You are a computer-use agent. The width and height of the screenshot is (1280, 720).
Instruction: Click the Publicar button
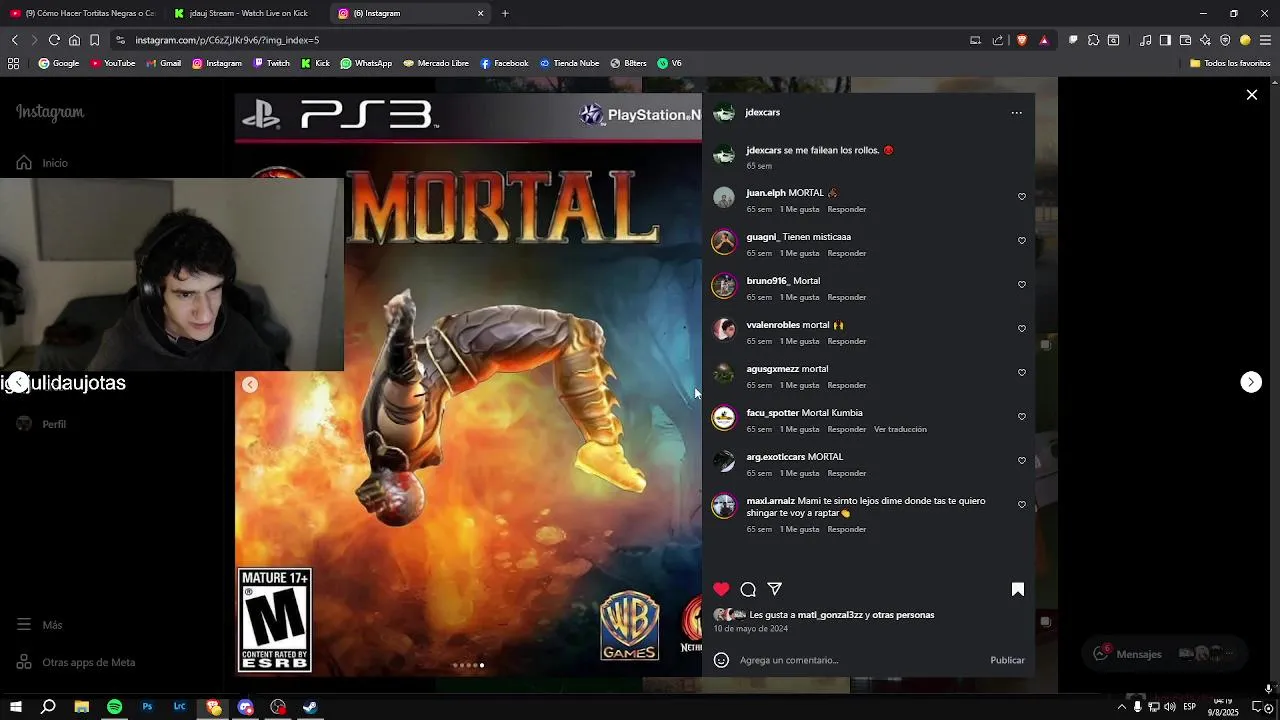(x=1007, y=660)
